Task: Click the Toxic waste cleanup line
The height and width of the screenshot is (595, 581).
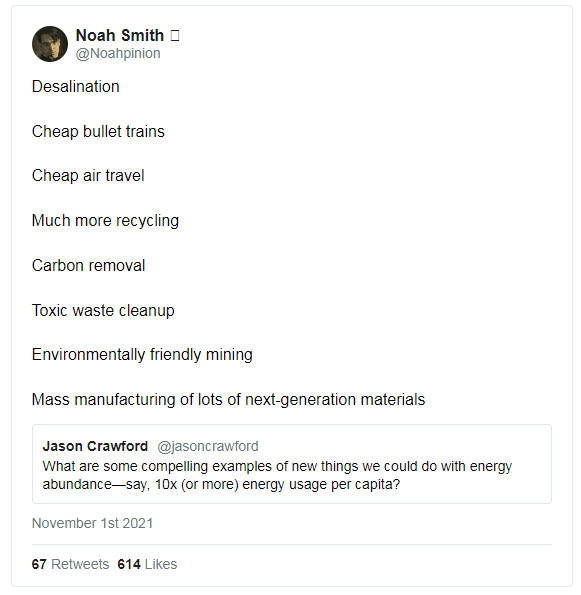Action: click(103, 310)
